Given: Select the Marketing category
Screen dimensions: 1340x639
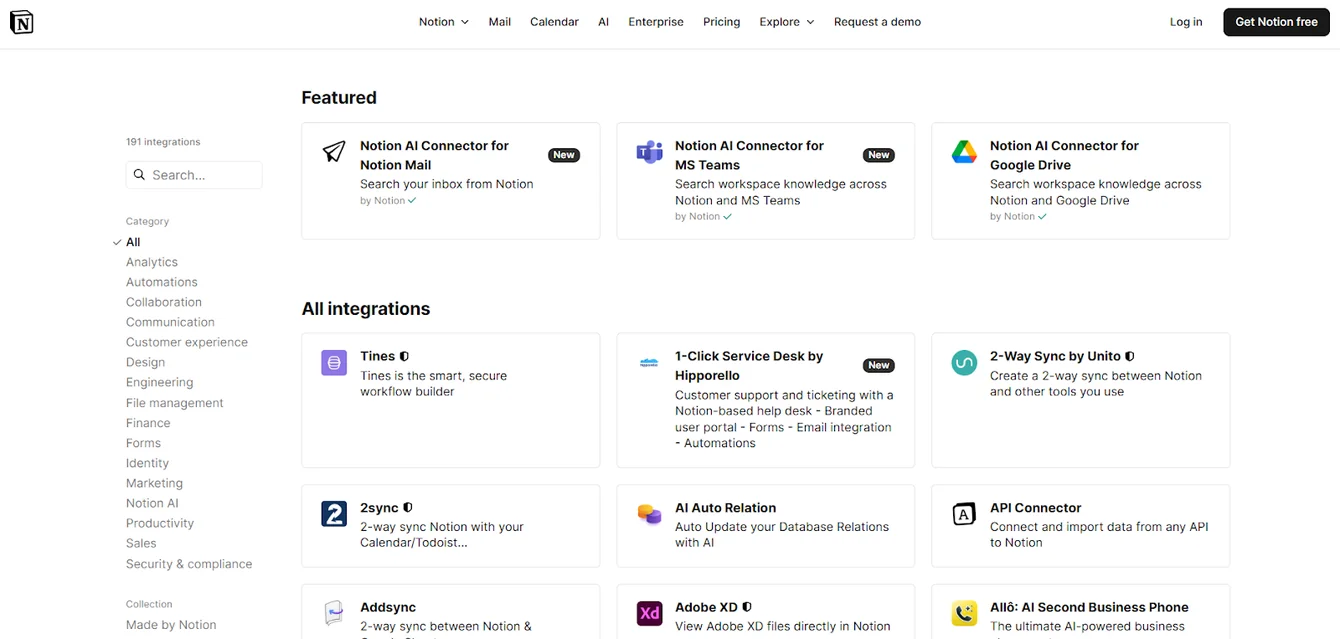Looking at the screenshot, I should tap(154, 483).
